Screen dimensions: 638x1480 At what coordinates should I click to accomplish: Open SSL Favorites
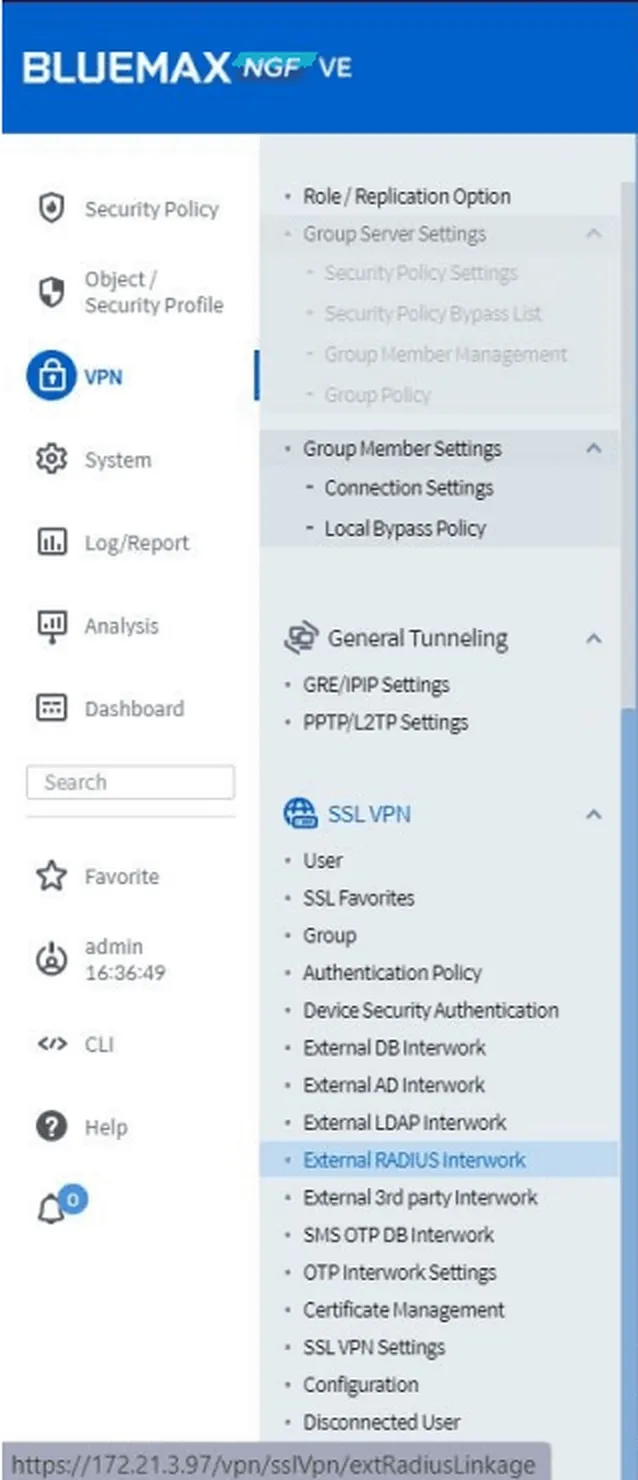[x=359, y=898]
